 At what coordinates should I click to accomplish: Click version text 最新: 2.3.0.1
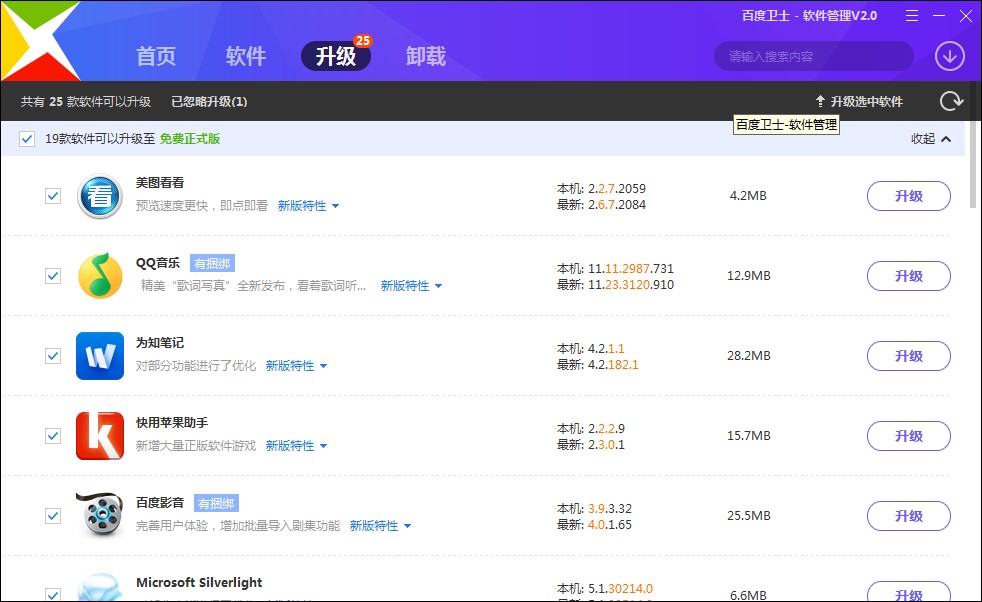[591, 445]
